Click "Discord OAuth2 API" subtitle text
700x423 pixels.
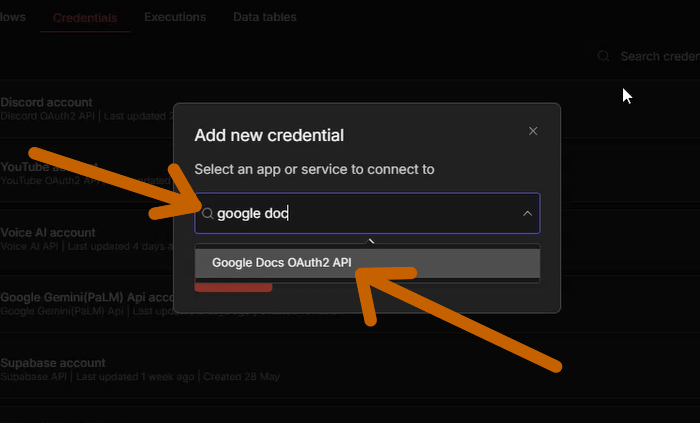48,116
